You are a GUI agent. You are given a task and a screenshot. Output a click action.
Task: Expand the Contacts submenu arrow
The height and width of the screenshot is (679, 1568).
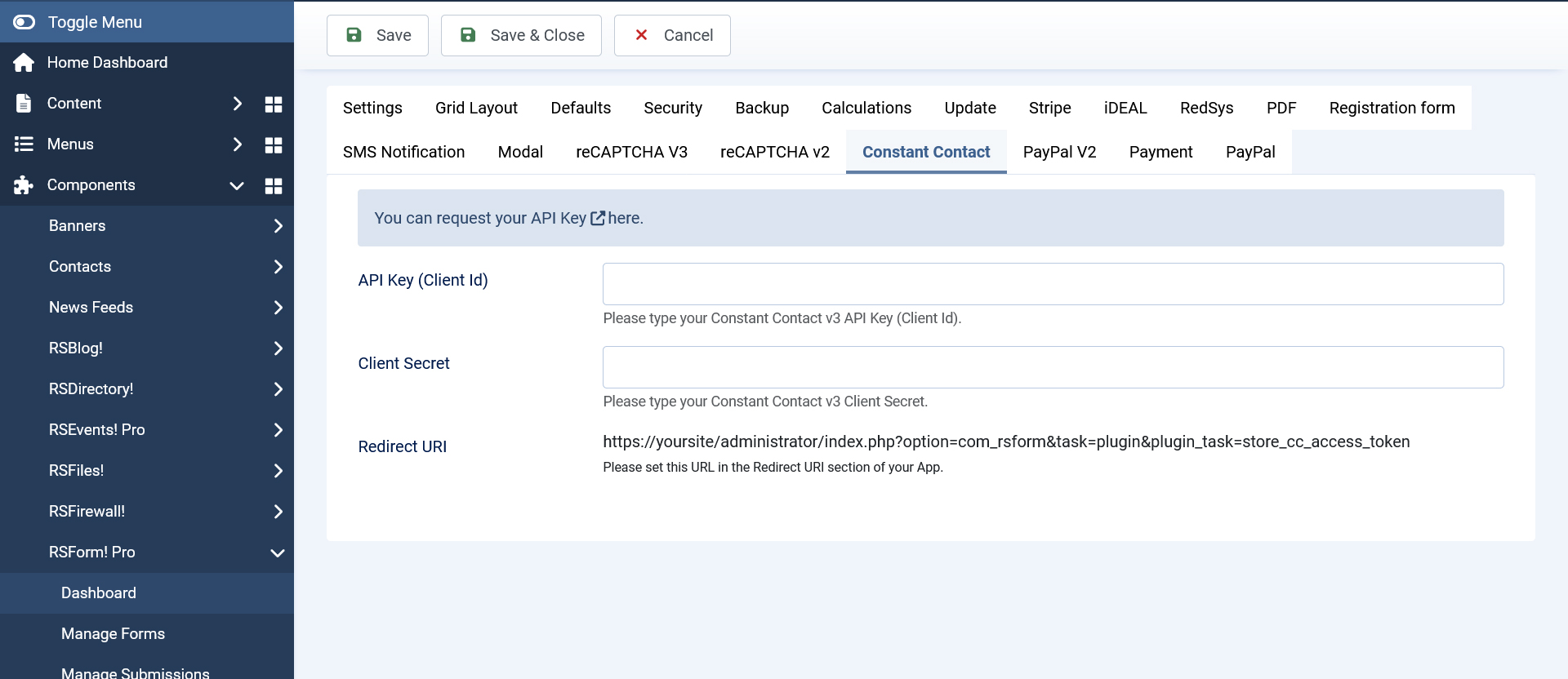278,267
